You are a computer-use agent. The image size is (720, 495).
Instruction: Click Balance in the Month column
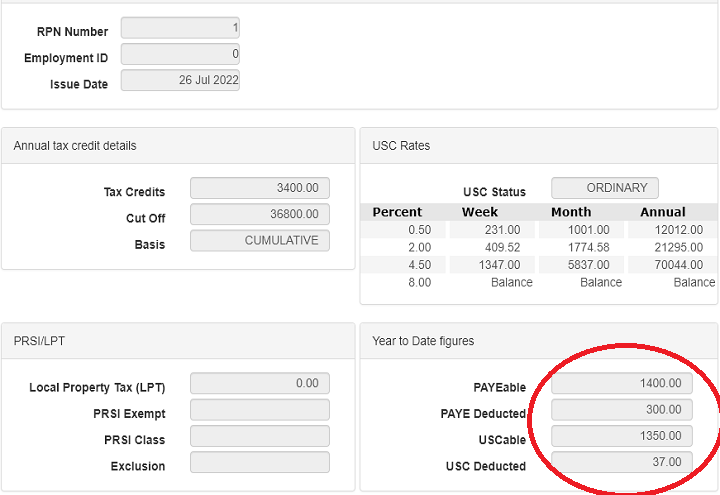[601, 282]
